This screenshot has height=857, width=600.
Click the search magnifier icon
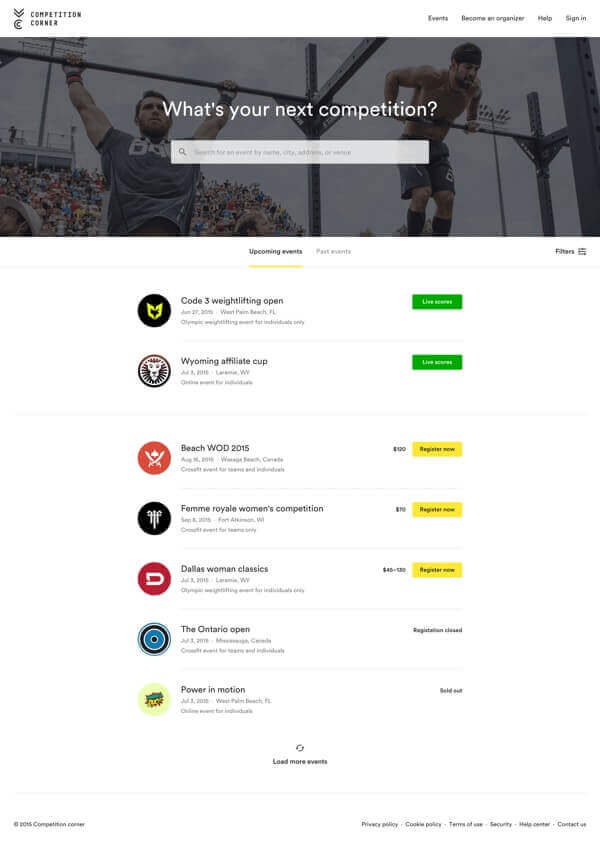[x=183, y=152]
